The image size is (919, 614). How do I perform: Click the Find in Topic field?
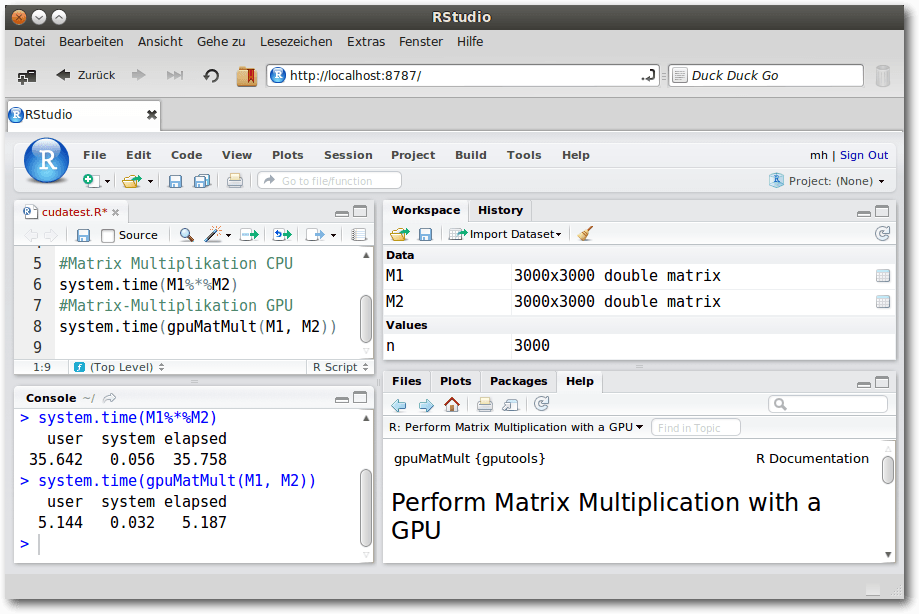(696, 428)
